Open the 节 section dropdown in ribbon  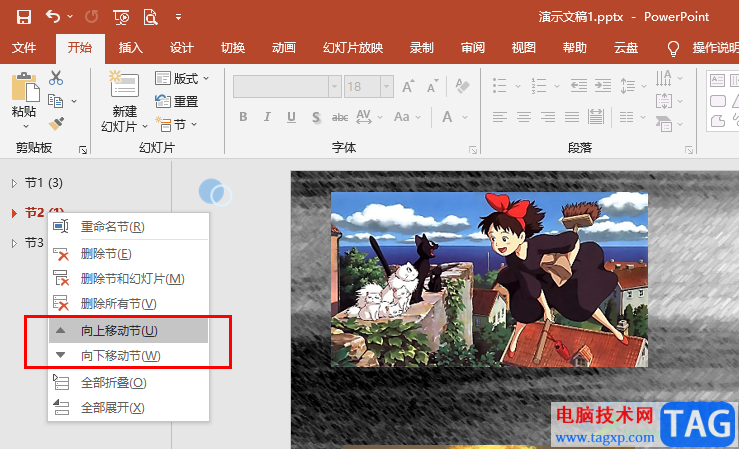(176, 124)
